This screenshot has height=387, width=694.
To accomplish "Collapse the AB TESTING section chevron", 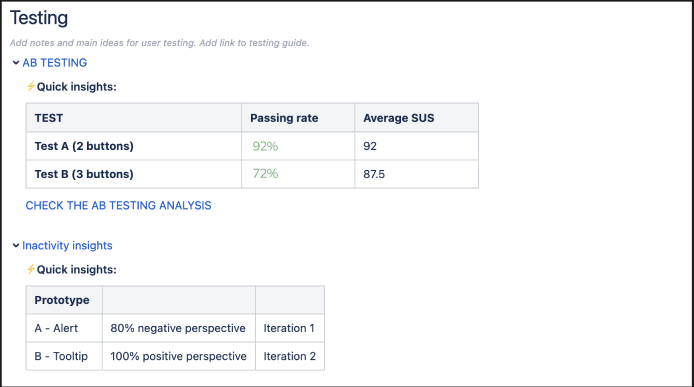I will tap(16, 63).
